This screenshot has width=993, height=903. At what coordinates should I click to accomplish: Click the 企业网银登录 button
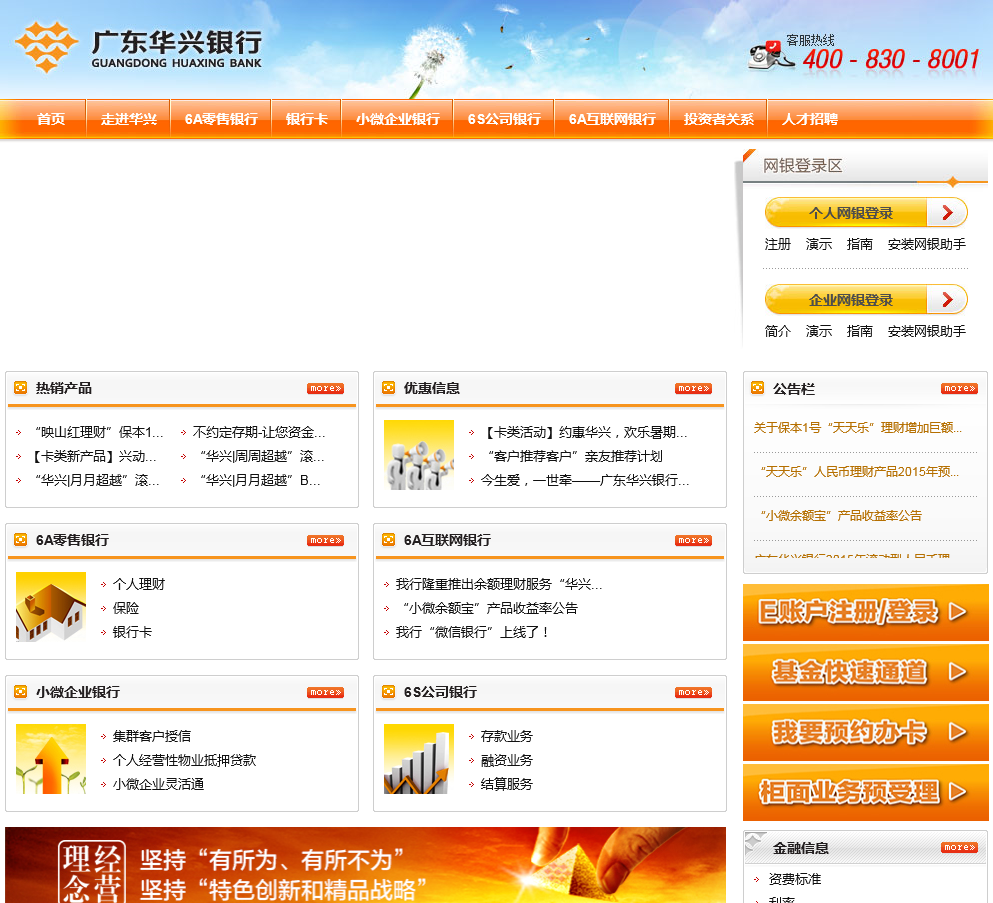point(866,300)
